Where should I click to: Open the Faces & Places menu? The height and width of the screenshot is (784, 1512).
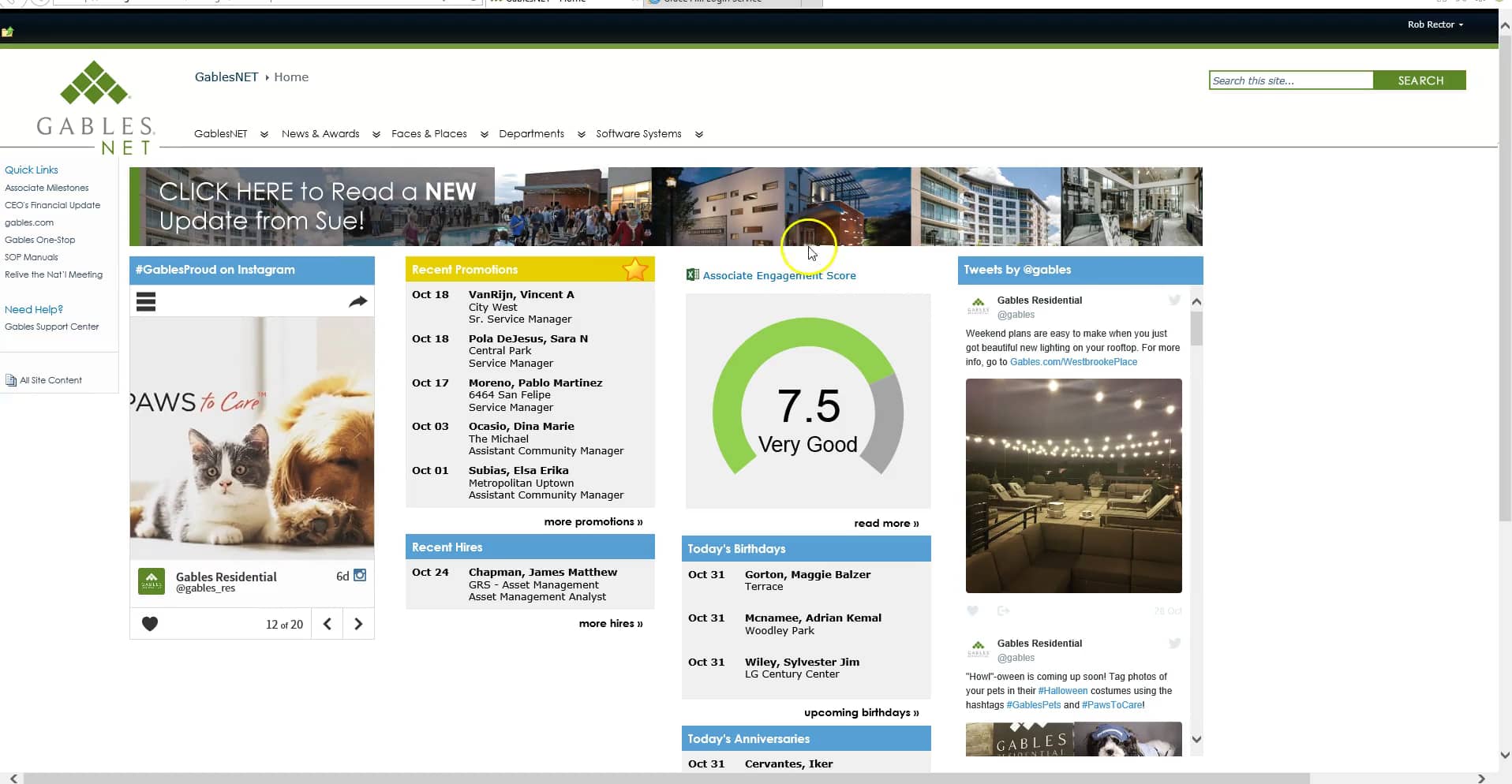pos(429,133)
